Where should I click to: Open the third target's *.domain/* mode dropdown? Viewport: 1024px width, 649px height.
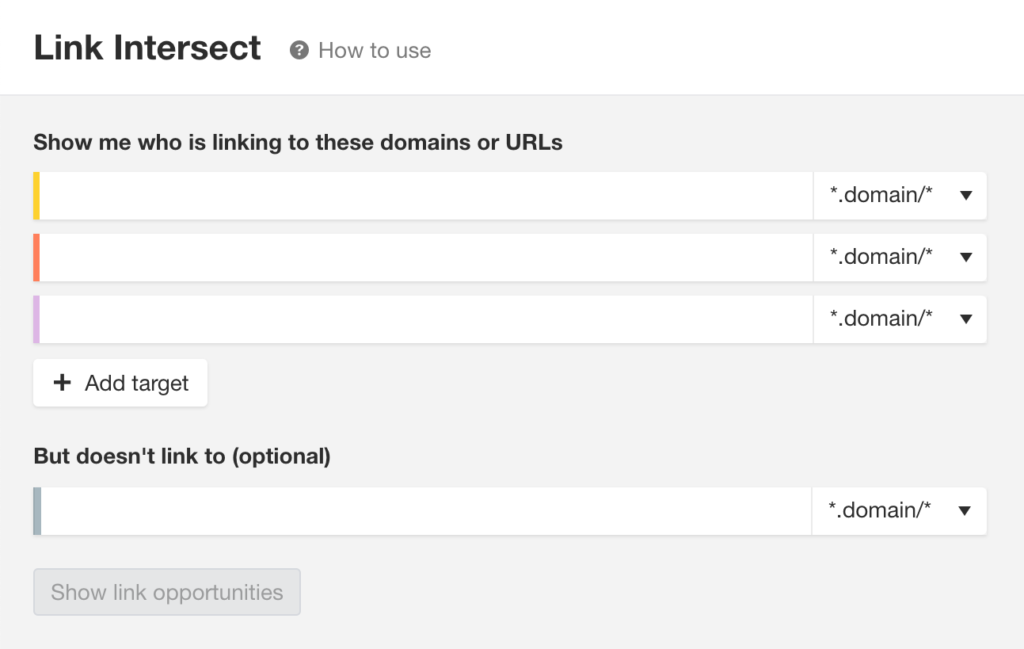pyautogui.click(x=900, y=319)
